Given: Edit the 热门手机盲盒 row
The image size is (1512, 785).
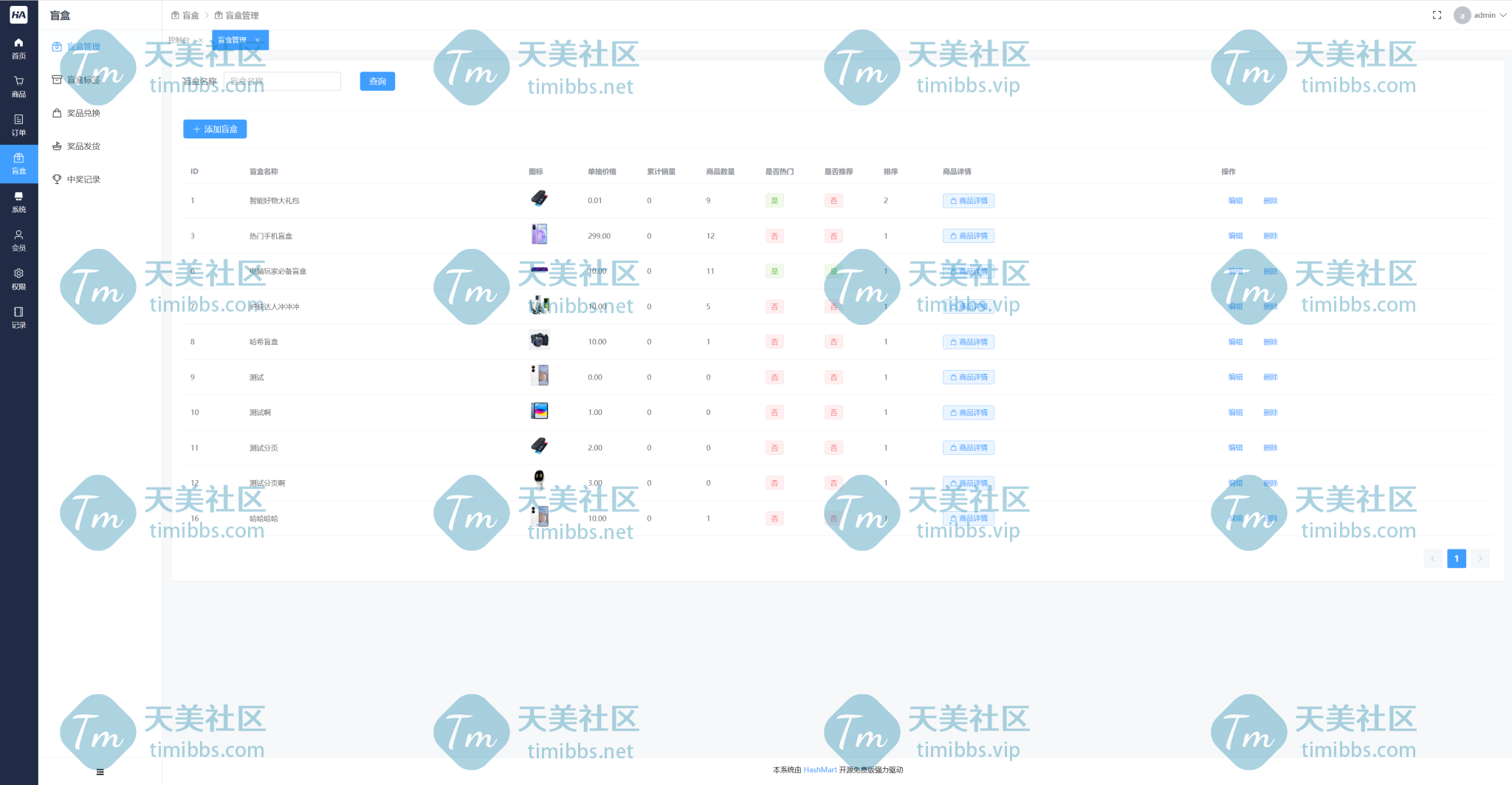Looking at the screenshot, I should 1235,236.
